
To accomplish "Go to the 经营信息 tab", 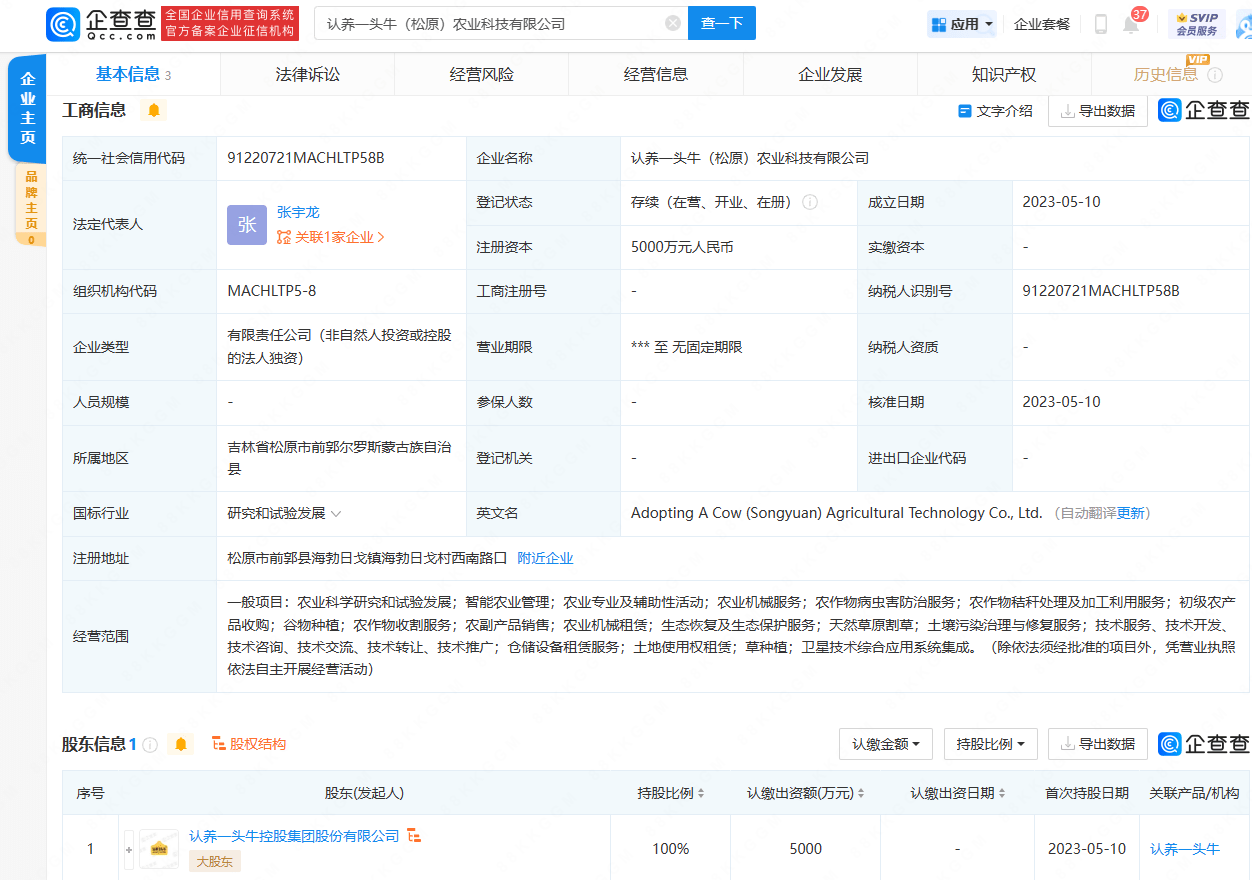I will [655, 74].
